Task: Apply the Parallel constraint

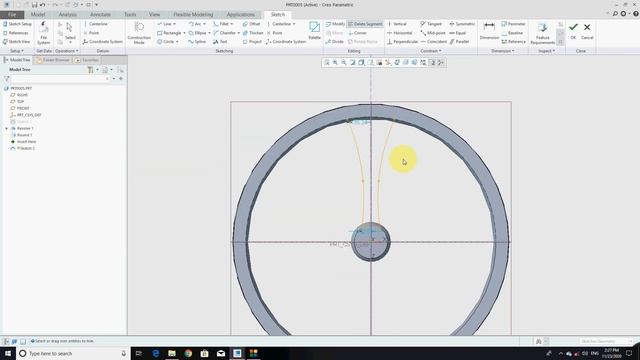Action: pyautogui.click(x=460, y=42)
